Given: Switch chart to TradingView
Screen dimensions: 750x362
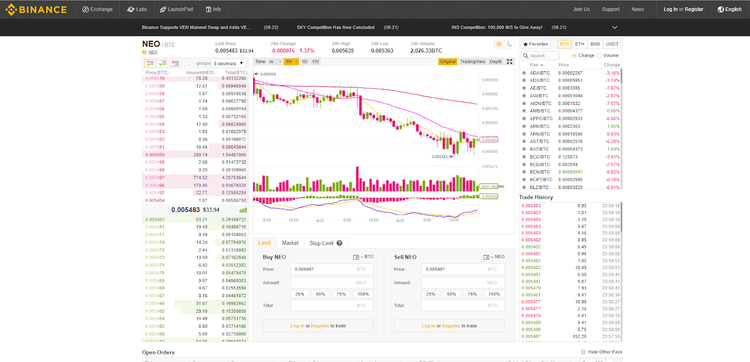Looking at the screenshot, I should click(473, 62).
